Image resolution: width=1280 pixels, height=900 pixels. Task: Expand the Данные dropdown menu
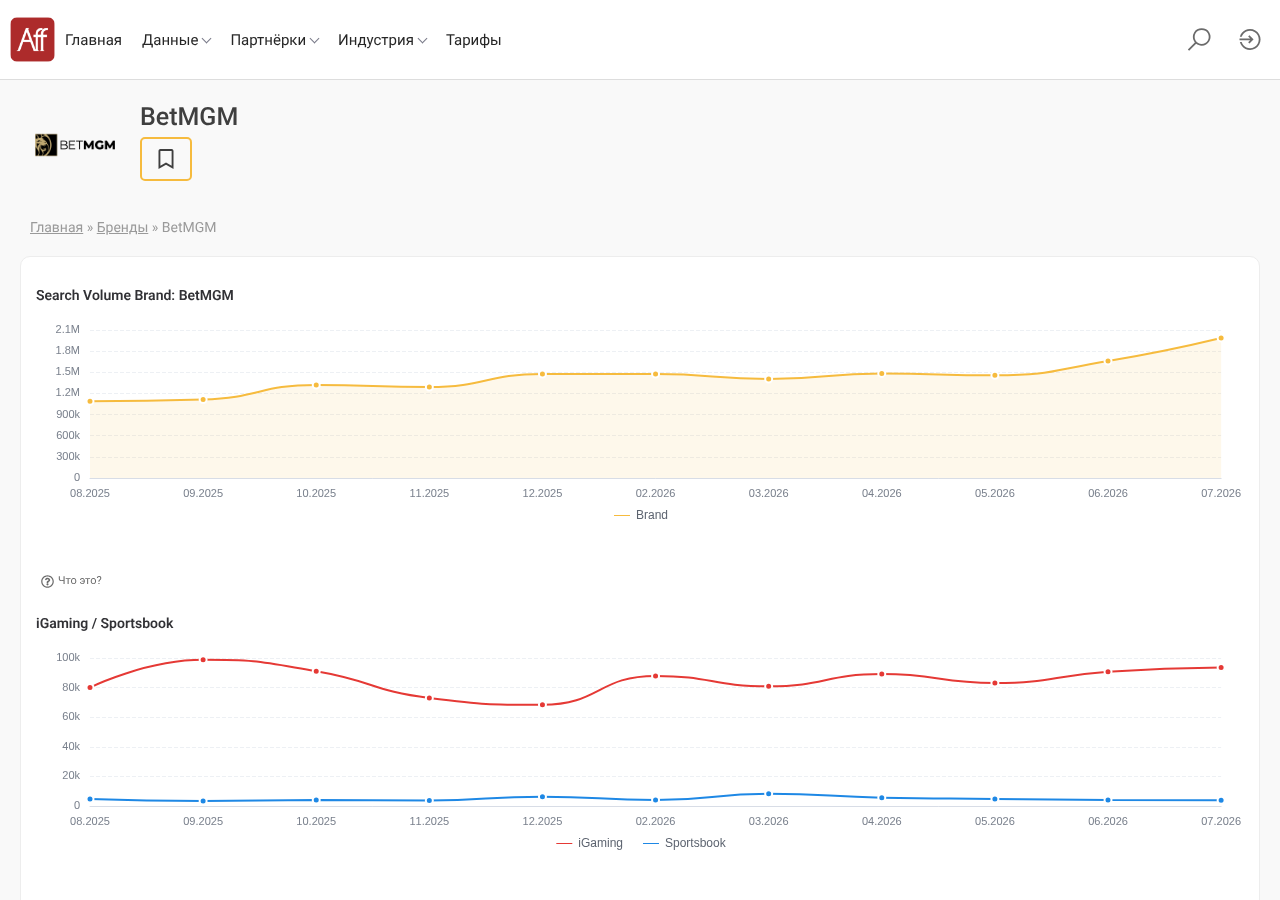[176, 40]
